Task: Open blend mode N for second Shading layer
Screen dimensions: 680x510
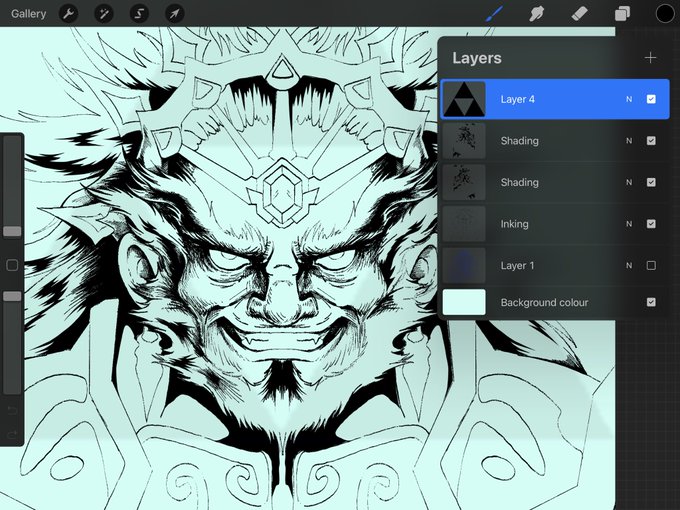Action: tap(629, 183)
